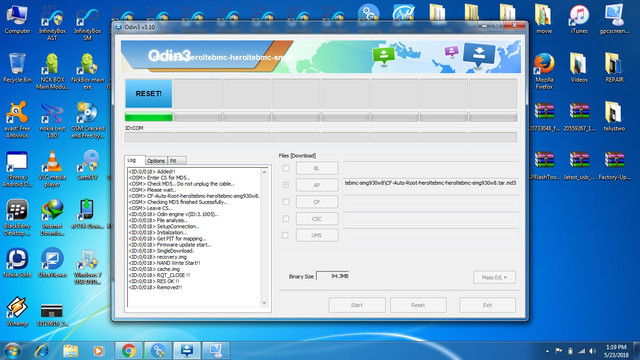The image size is (640, 360).
Task: Launch Internet Download Manager shortcut
Action: (52, 218)
